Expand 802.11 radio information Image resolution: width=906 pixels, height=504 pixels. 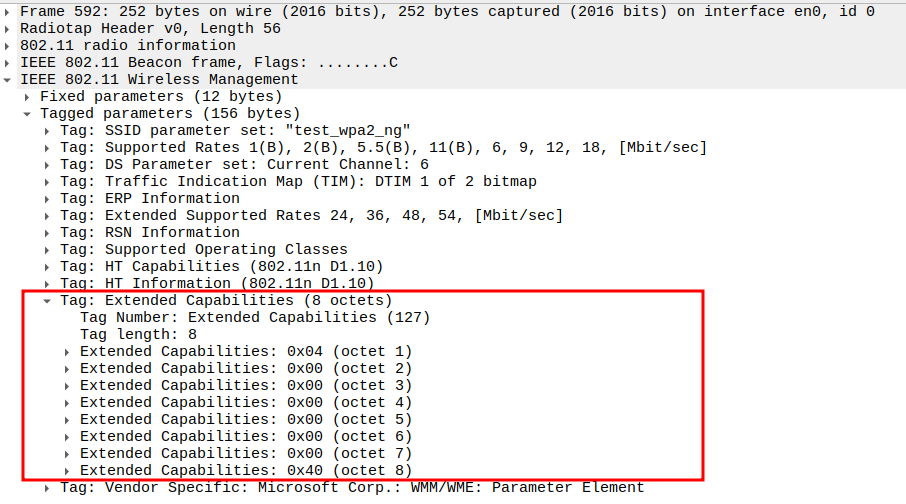coord(8,46)
